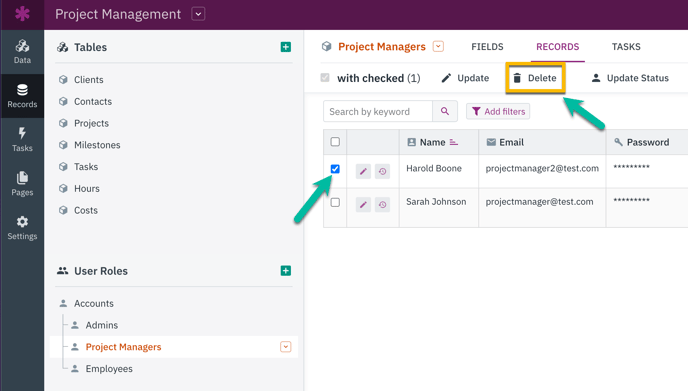The width and height of the screenshot is (688, 391).
Task: Toggle the 'with checked' checkbox
Action: click(x=325, y=78)
